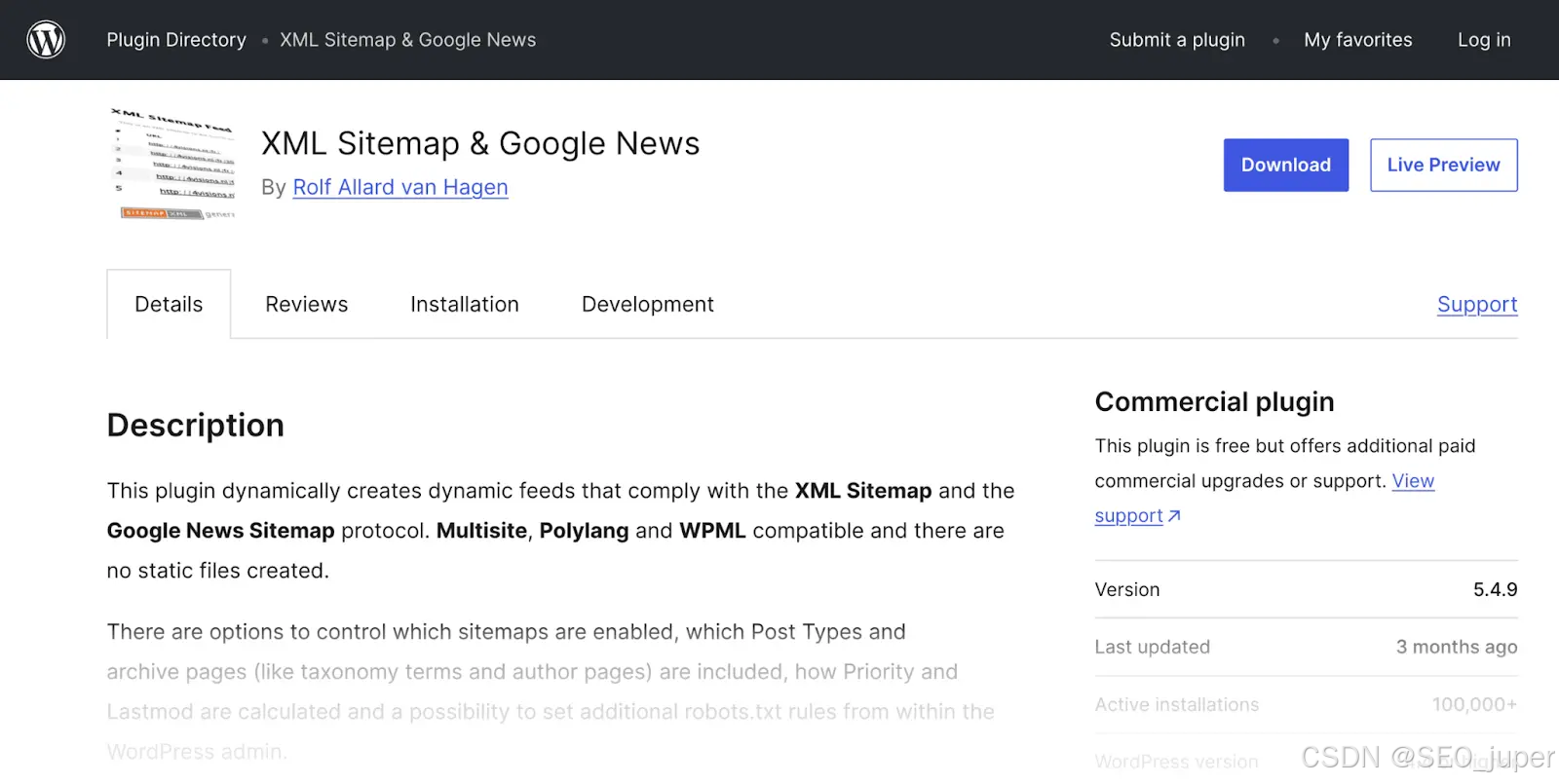
Task: Click bold text 'WPML' in description
Action: (712, 531)
